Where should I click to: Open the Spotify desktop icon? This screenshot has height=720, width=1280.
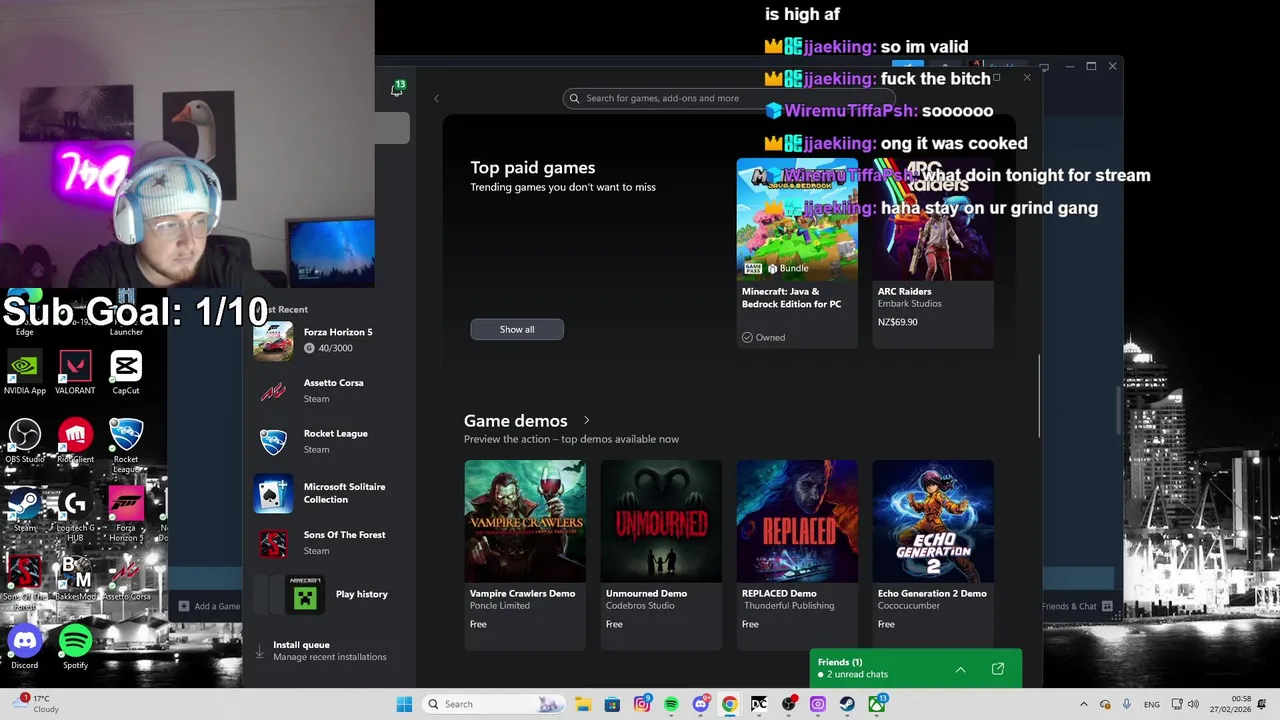point(75,647)
